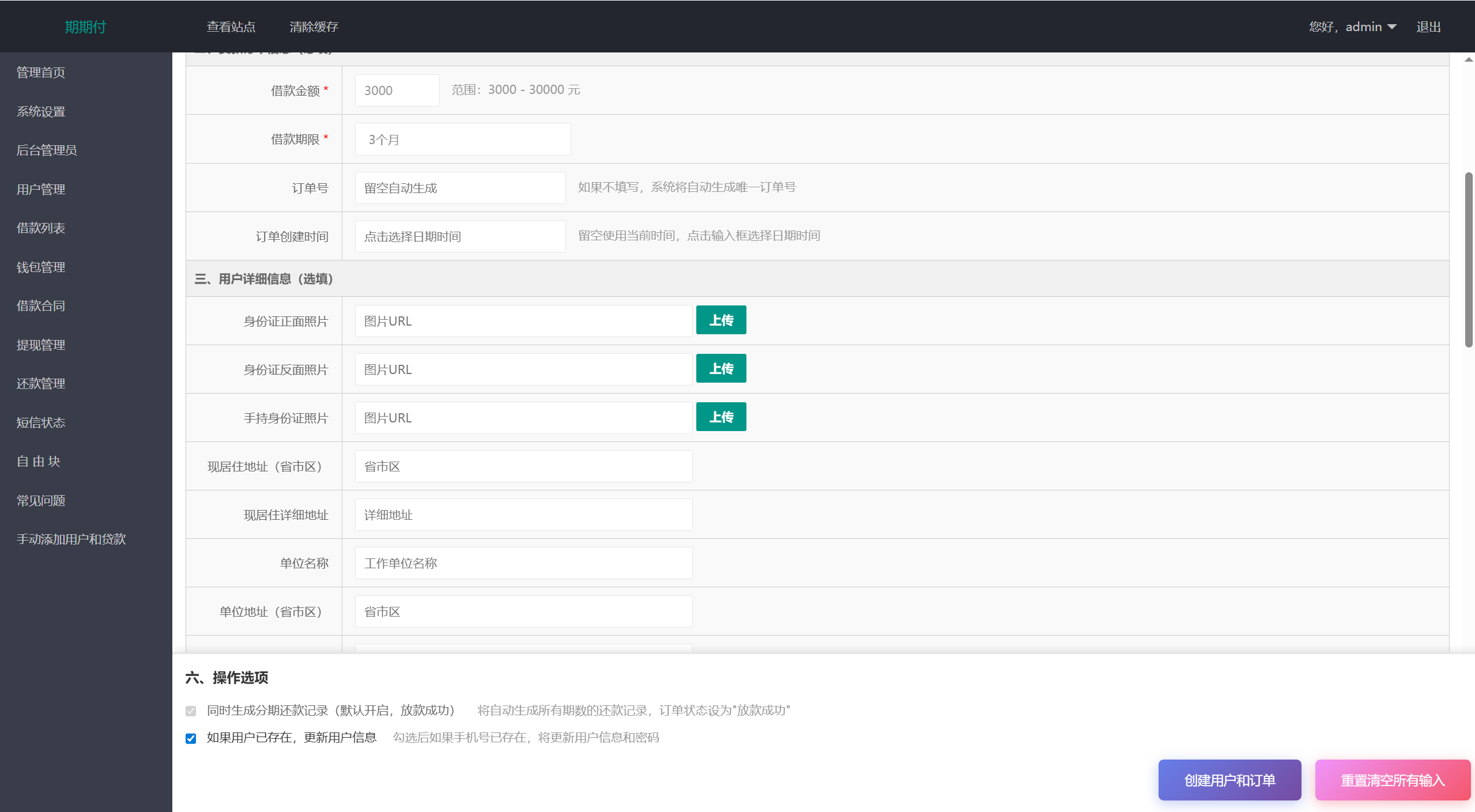Focus the 借款金额 input field

click(397, 90)
